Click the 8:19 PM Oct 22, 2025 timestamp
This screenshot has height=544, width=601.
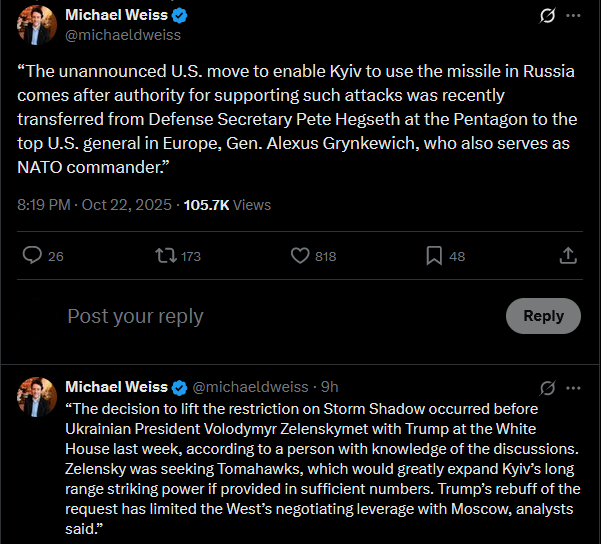pyautogui.click(x=94, y=205)
